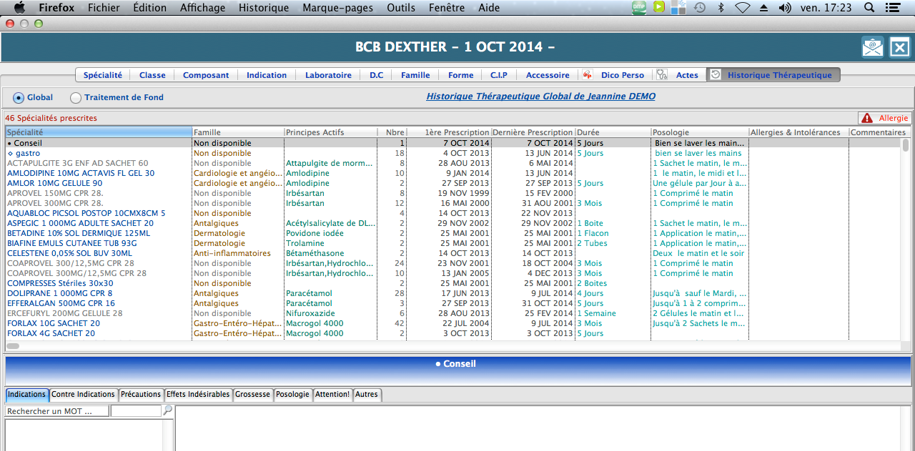Open the Wi-Fi status menu

[x=742, y=8]
